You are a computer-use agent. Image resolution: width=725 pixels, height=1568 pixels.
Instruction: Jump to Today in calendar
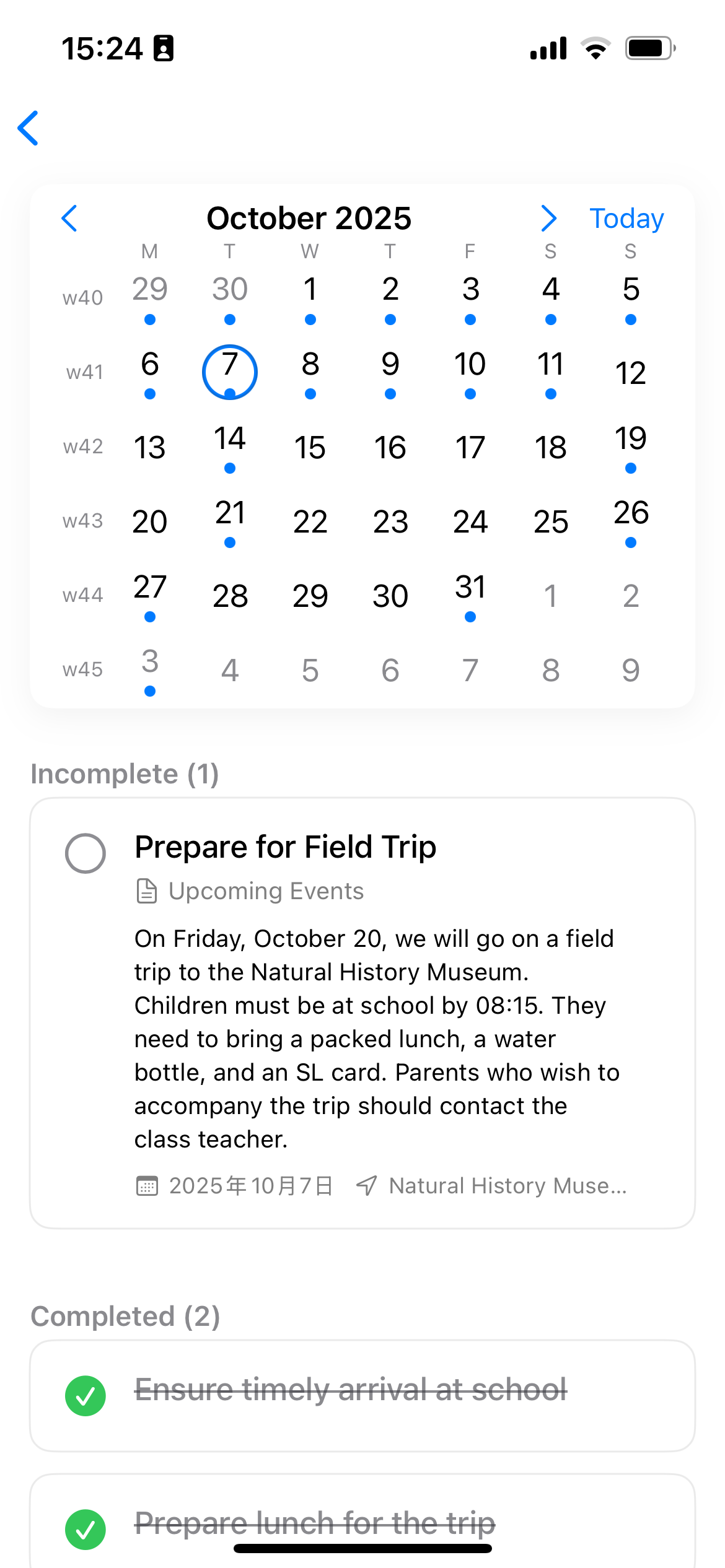(x=626, y=219)
